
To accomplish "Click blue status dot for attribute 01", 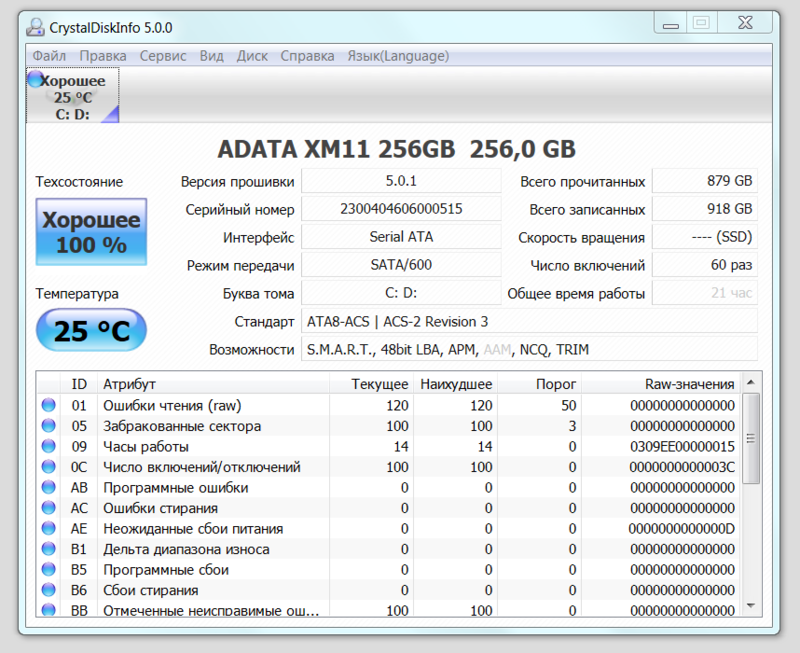I will [48, 405].
